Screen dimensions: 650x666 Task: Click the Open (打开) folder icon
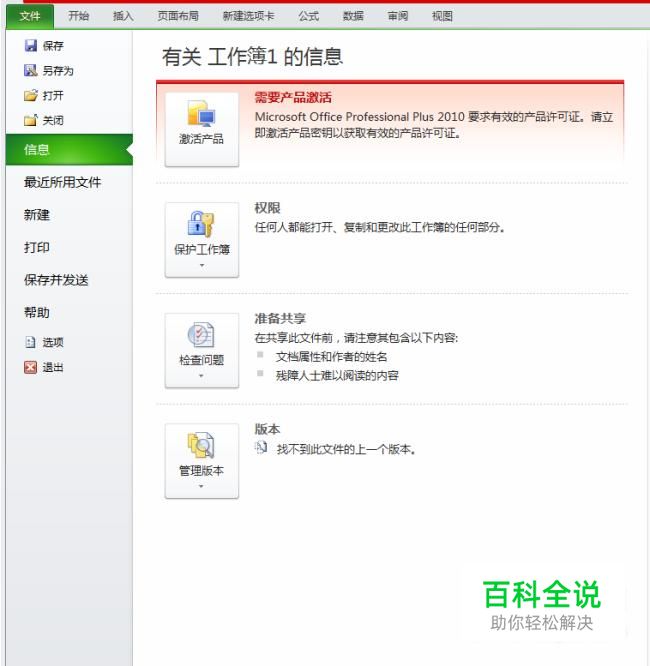tap(31, 95)
